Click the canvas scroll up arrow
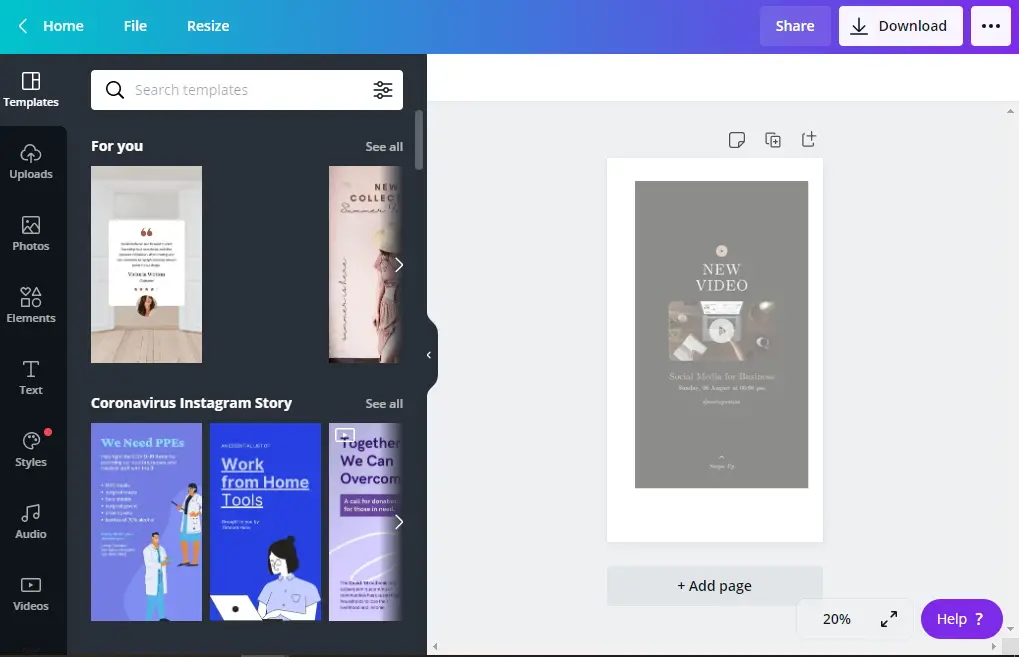This screenshot has width=1019, height=657. 1010,111
